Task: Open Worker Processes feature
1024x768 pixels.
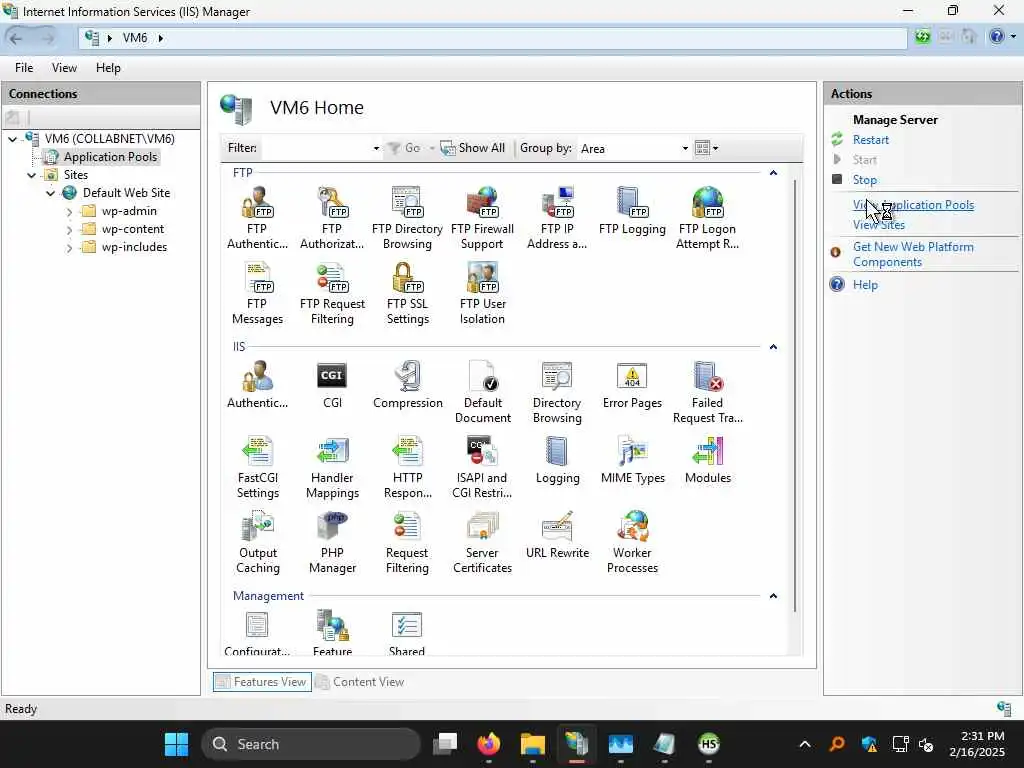Action: click(x=632, y=542)
